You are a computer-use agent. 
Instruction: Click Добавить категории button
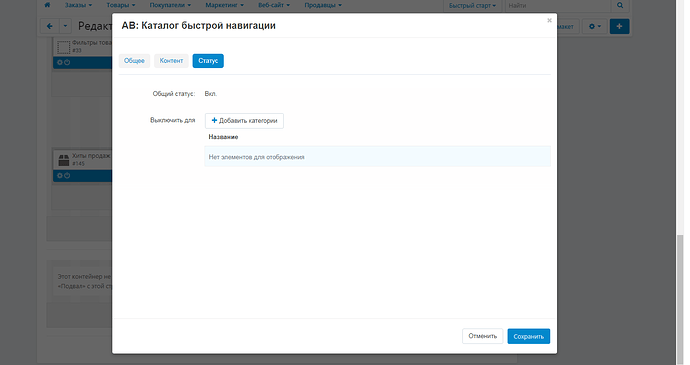pyautogui.click(x=244, y=121)
